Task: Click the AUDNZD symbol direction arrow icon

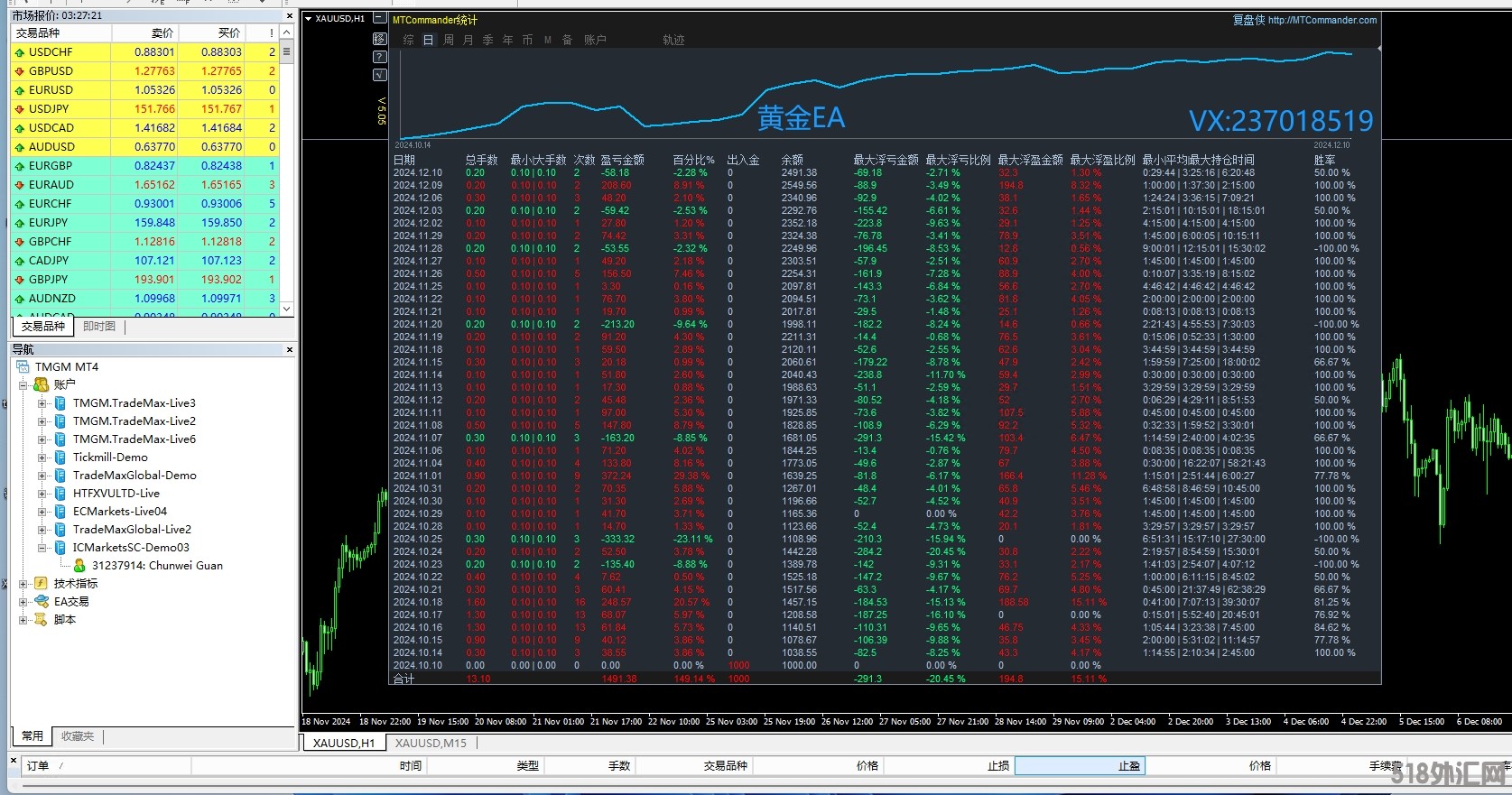Action: point(19,299)
